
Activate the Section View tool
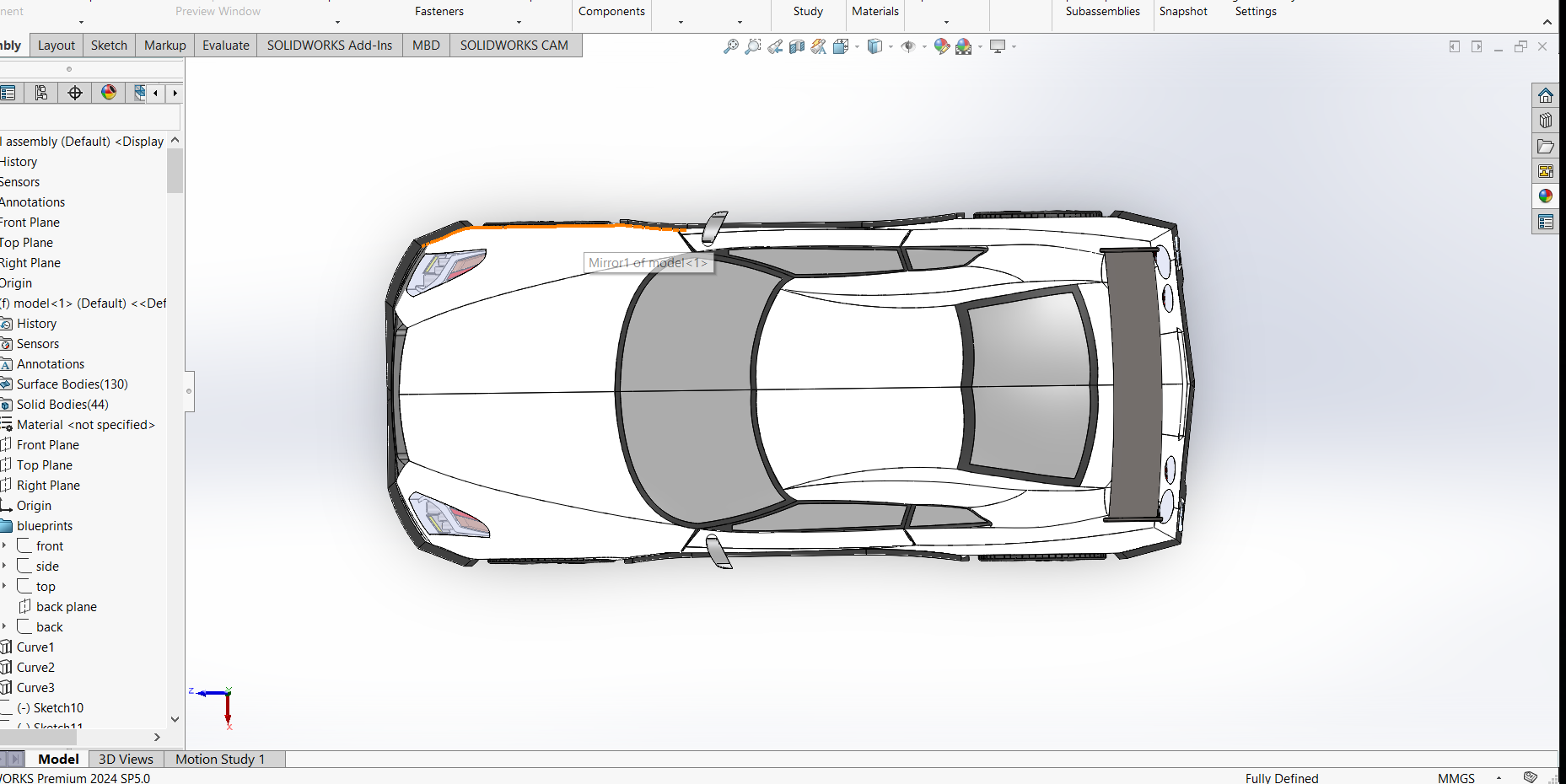coord(797,47)
